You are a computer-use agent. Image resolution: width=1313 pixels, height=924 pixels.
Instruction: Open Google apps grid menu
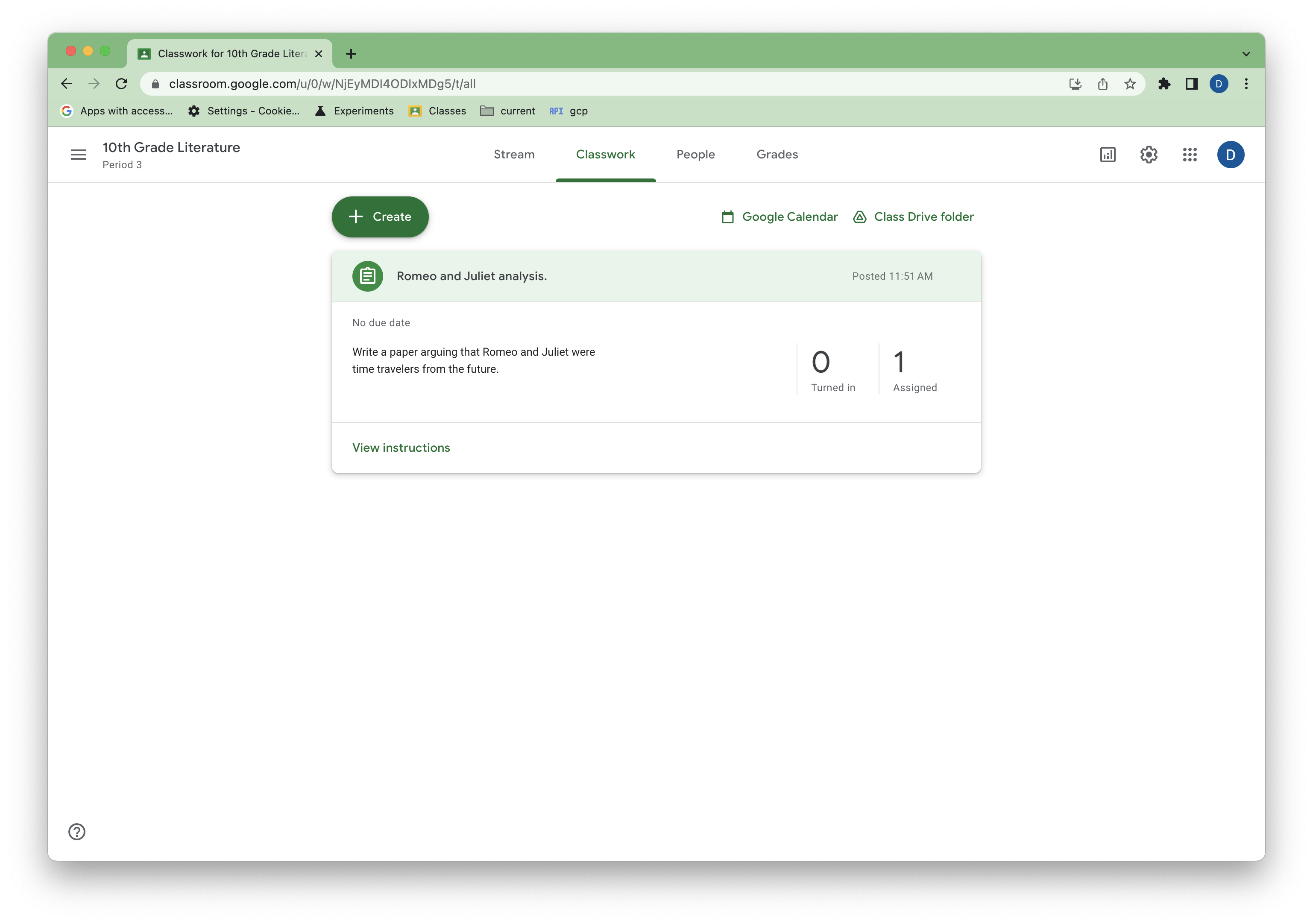[x=1189, y=154]
